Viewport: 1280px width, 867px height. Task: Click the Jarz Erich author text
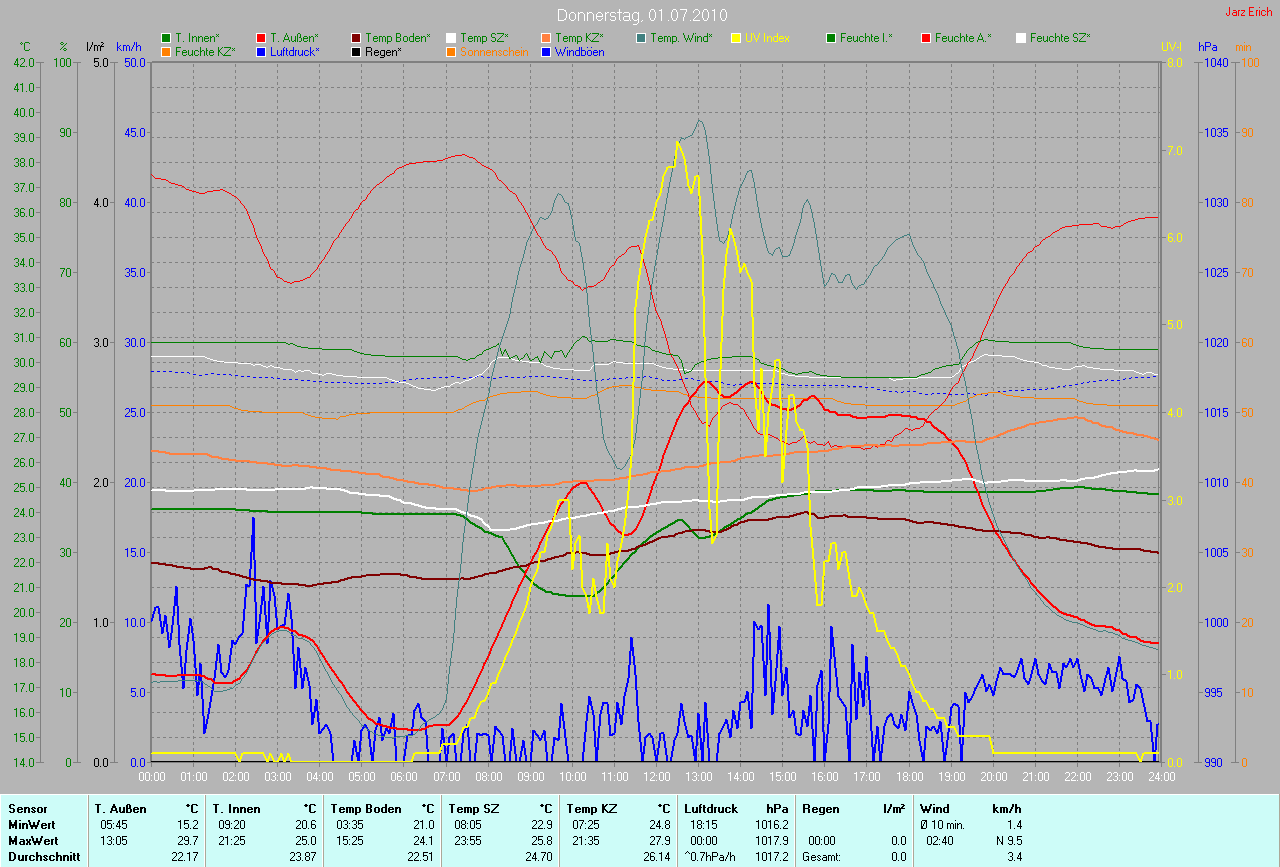click(x=1249, y=12)
